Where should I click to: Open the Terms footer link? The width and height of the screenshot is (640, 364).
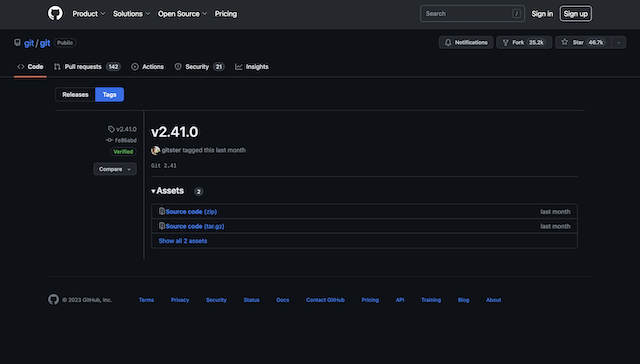[147, 300]
